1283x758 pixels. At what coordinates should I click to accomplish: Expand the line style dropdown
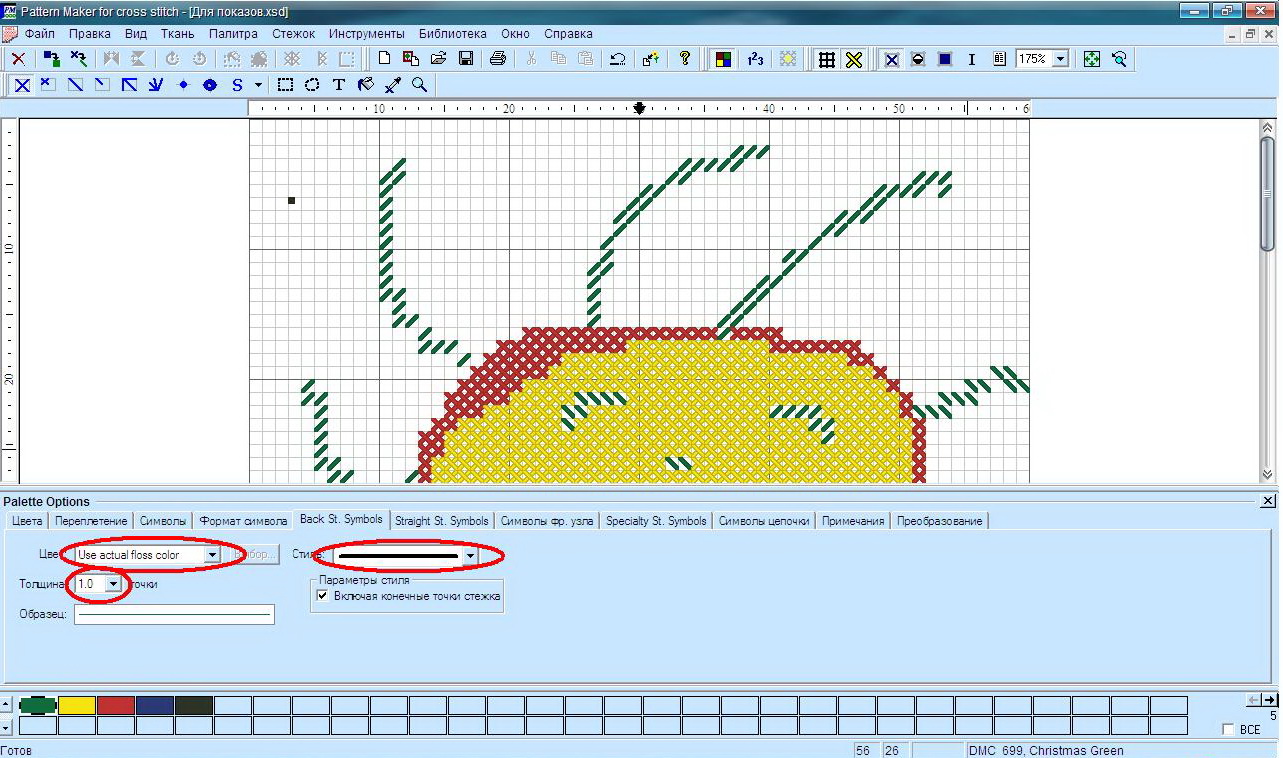(x=469, y=555)
